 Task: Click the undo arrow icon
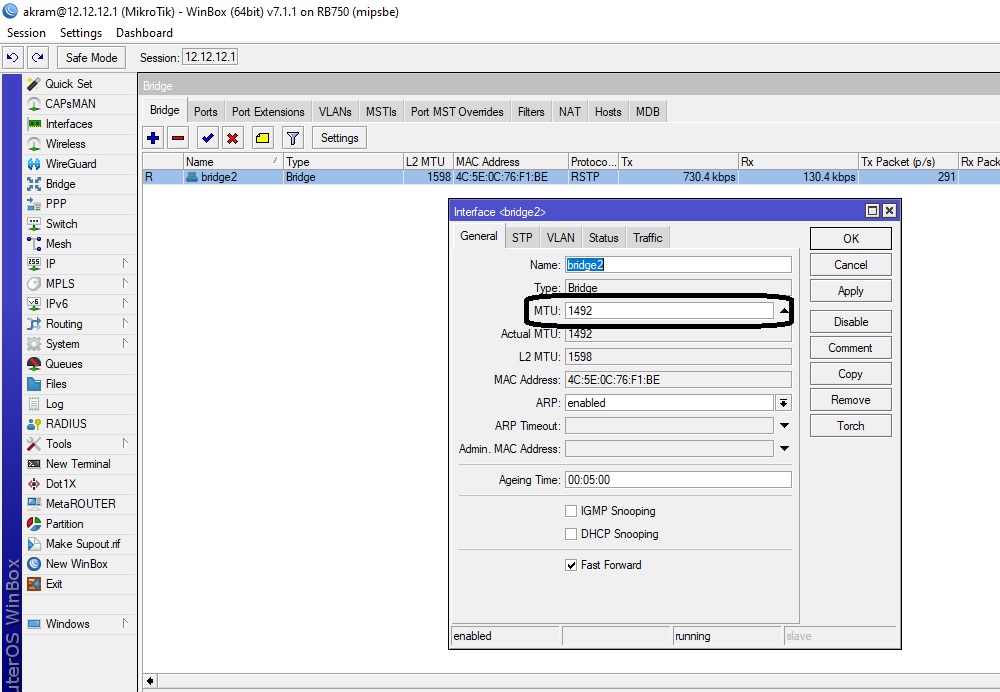[13, 58]
